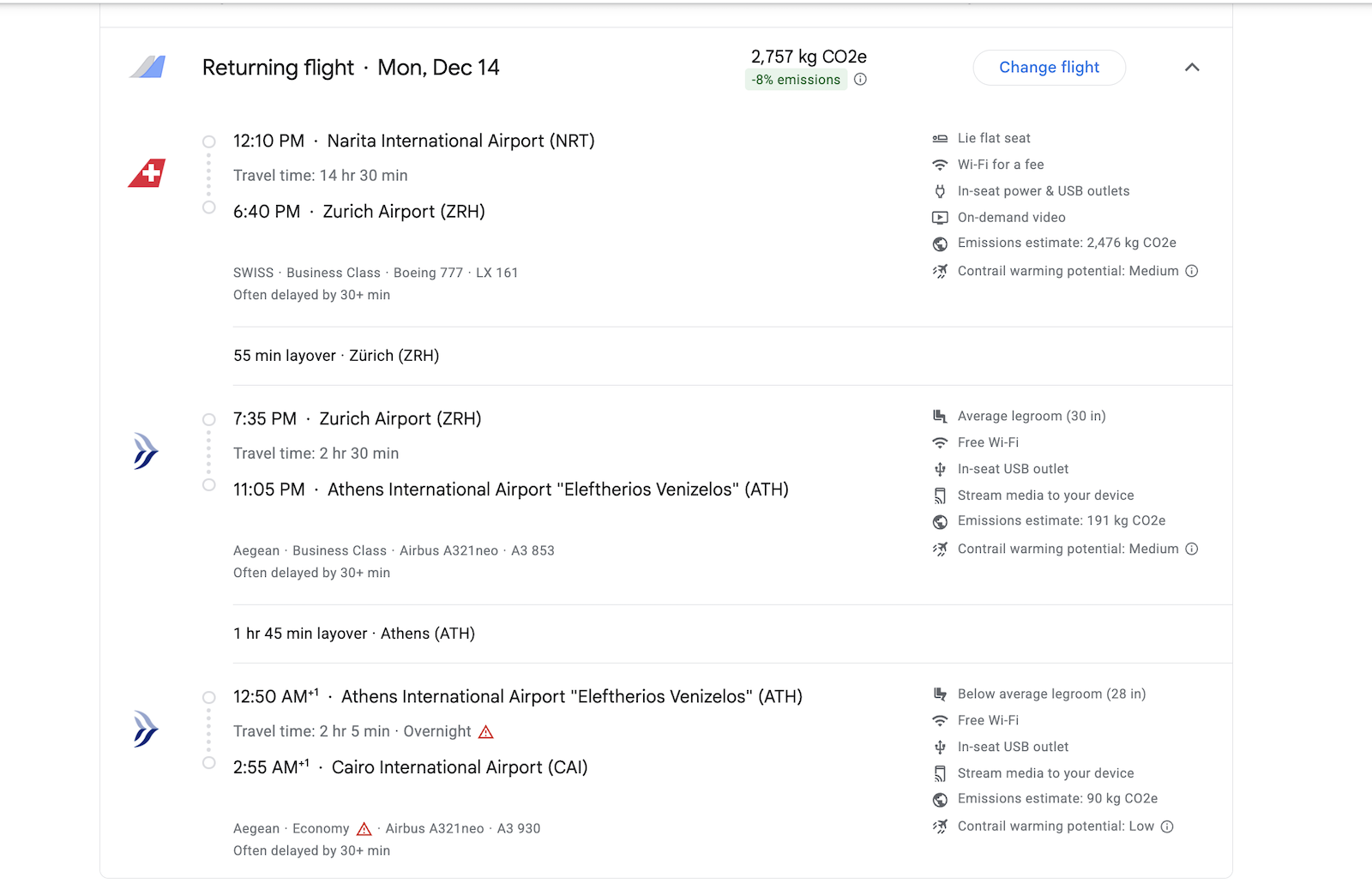Click '12:10 PM · Narita International Airport (NRT)'
Viewport: 1372px width, 889px height.
[414, 141]
